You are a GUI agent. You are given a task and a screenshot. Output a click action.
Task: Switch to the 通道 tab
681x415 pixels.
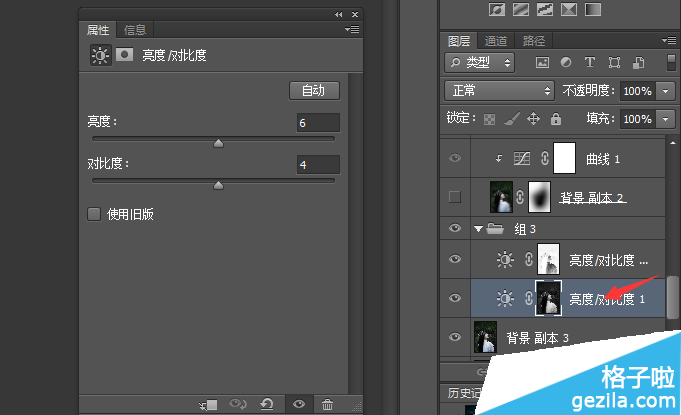pos(496,41)
